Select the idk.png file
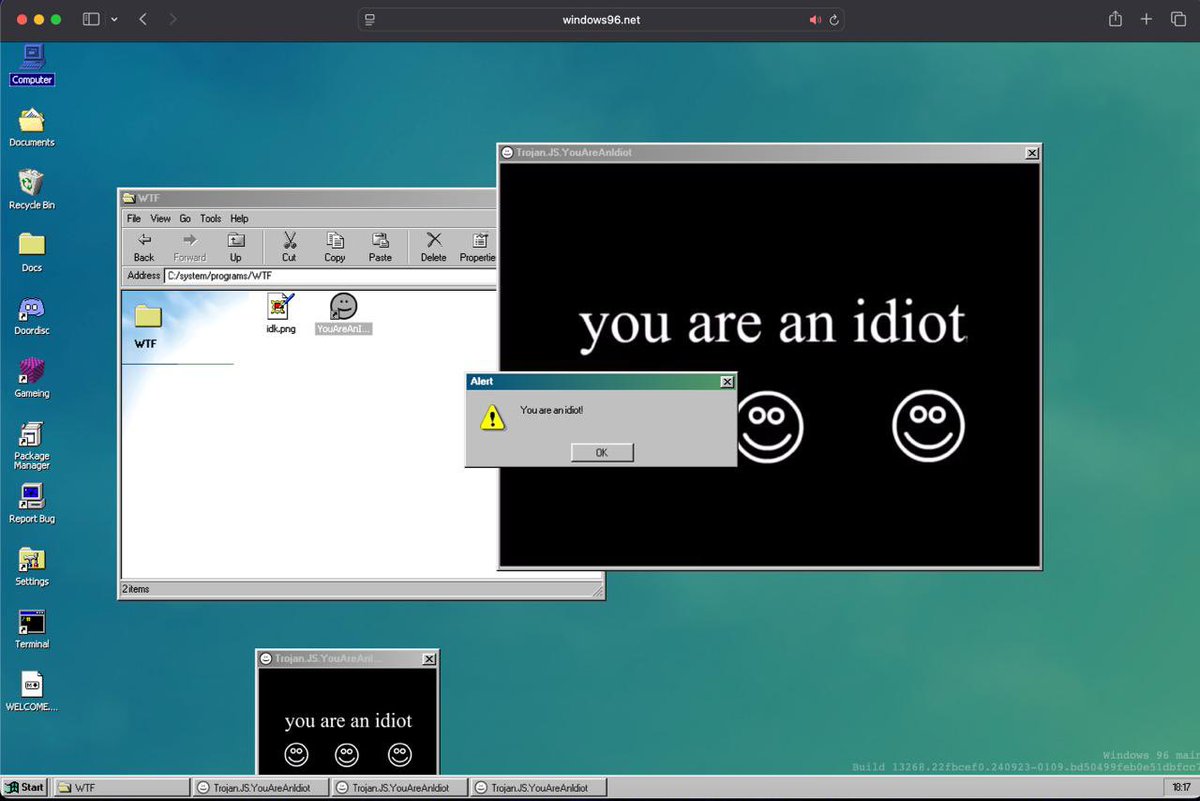 pos(281,314)
